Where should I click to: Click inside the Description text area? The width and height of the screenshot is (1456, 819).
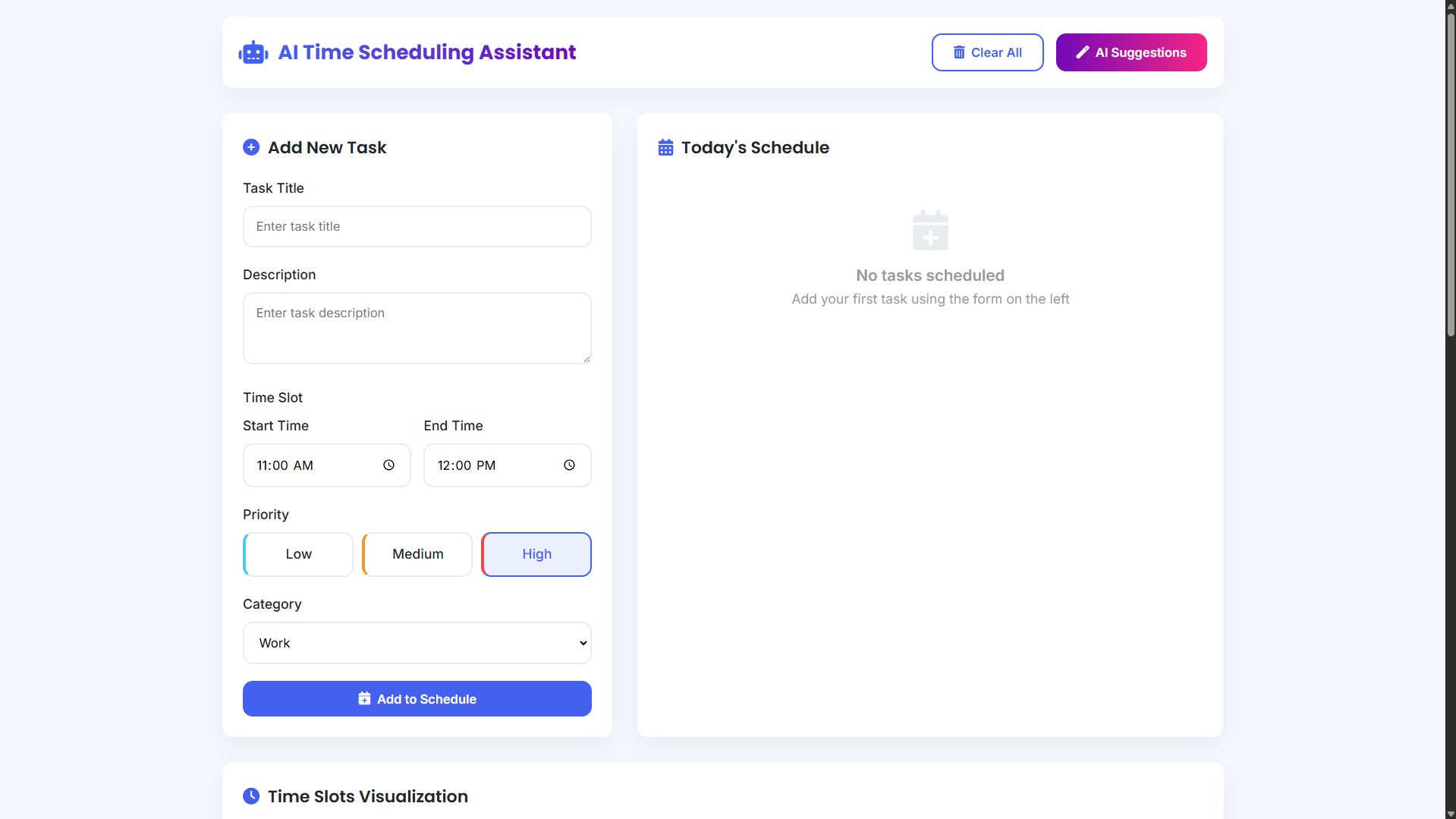click(417, 328)
